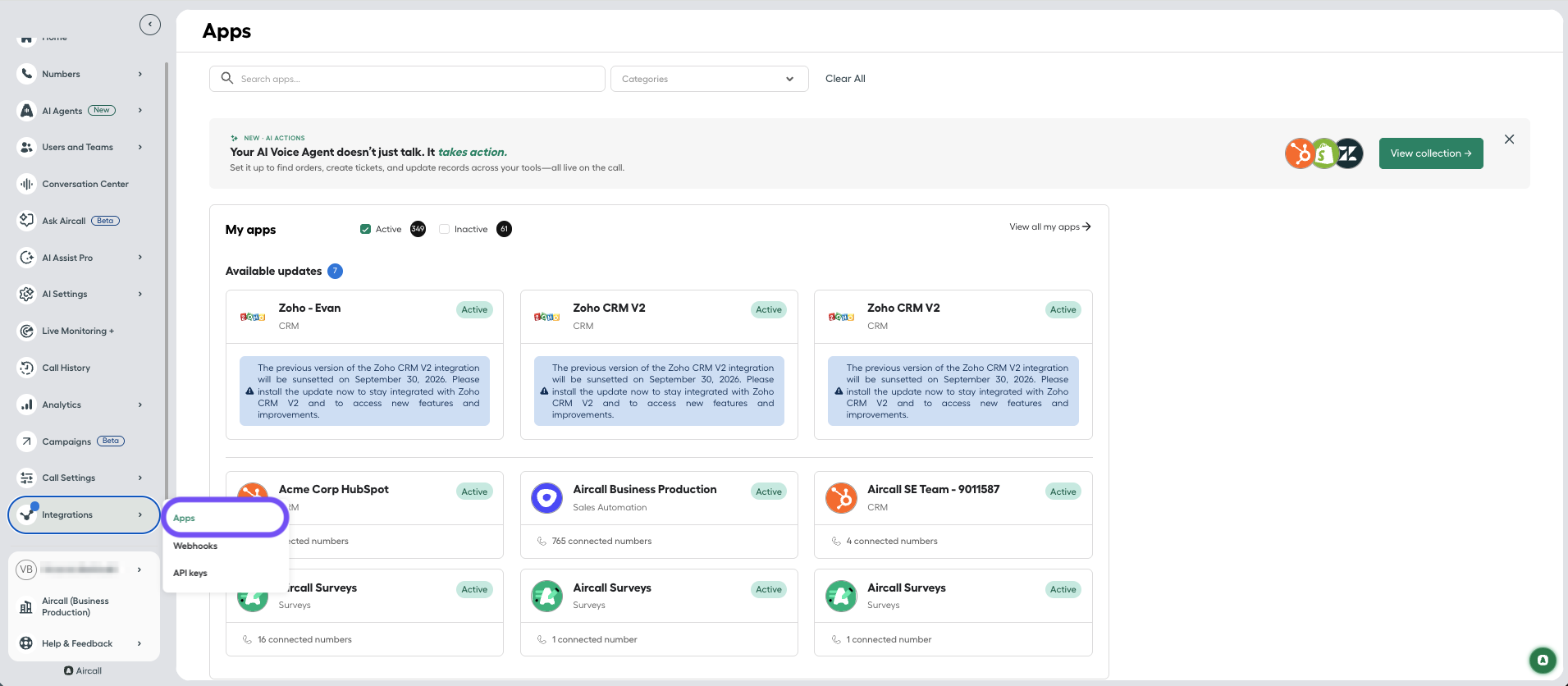Click the Analytics bar chart icon
Viewport: 1568px width, 686px height.
point(26,405)
